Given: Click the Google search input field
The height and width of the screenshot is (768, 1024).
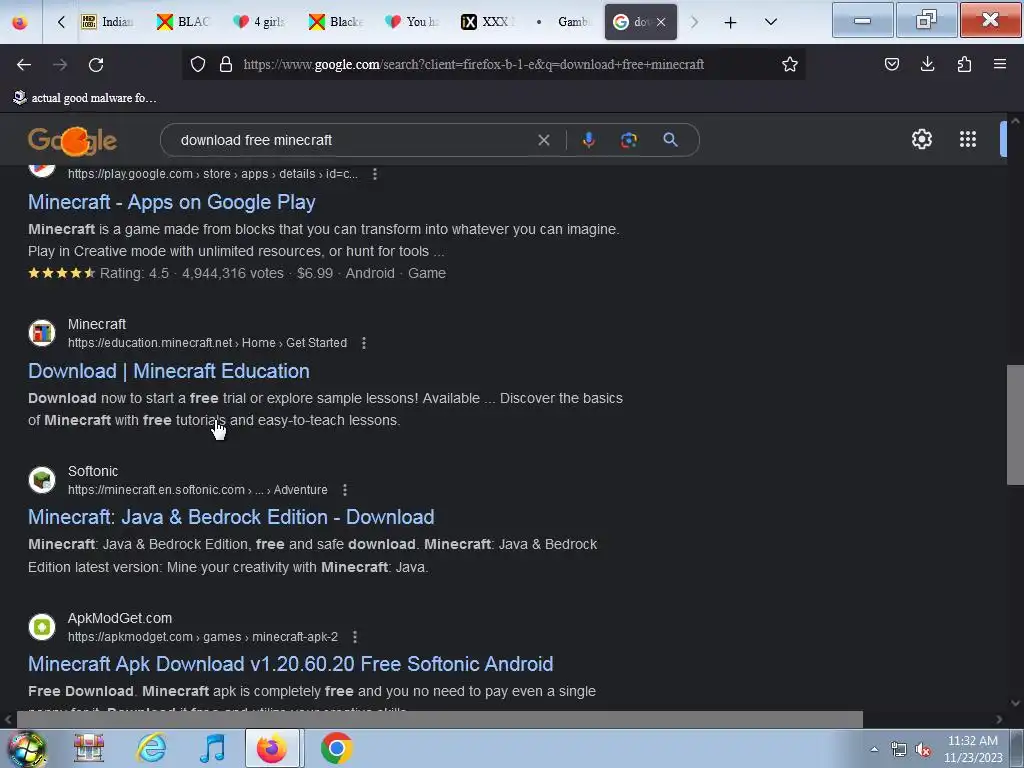Looking at the screenshot, I should (x=353, y=140).
